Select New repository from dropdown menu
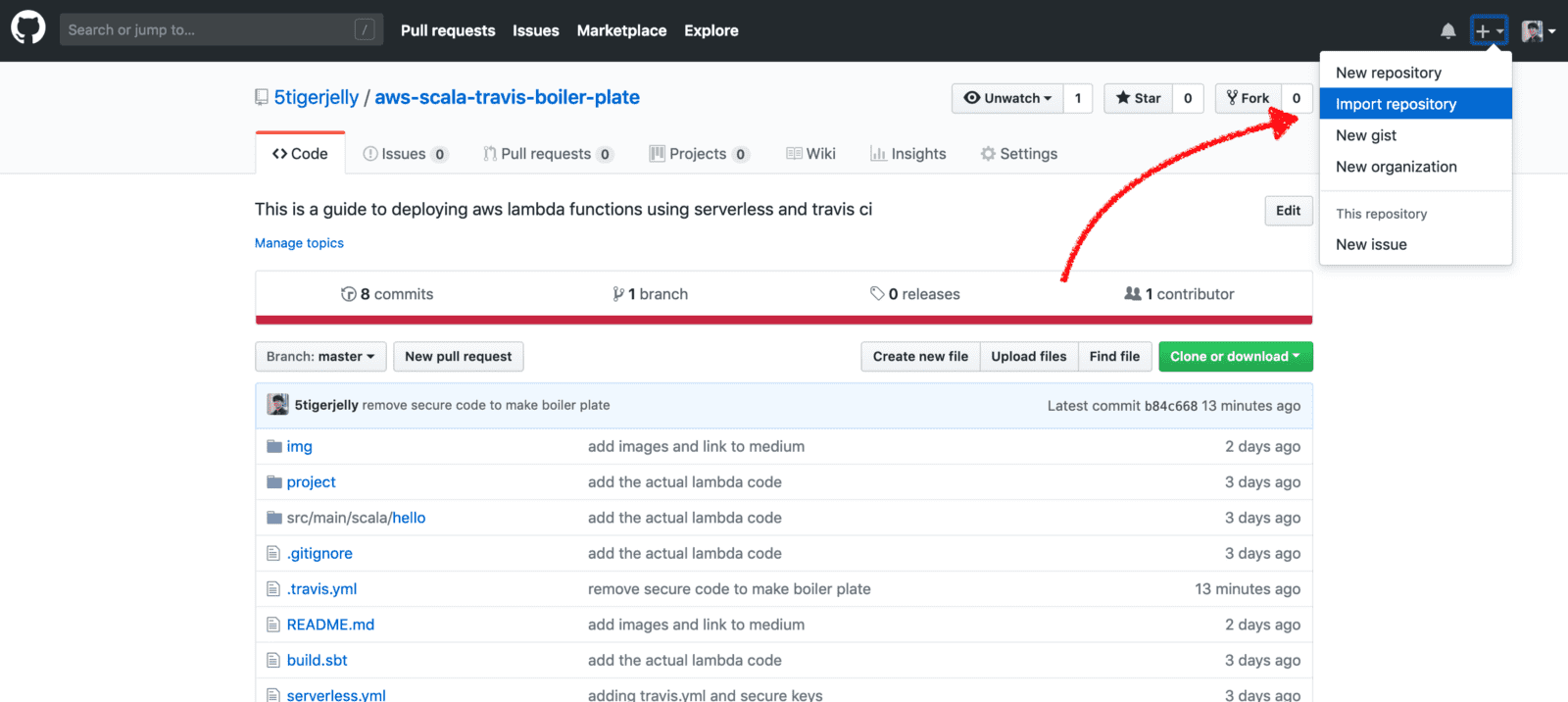 tap(1415, 73)
